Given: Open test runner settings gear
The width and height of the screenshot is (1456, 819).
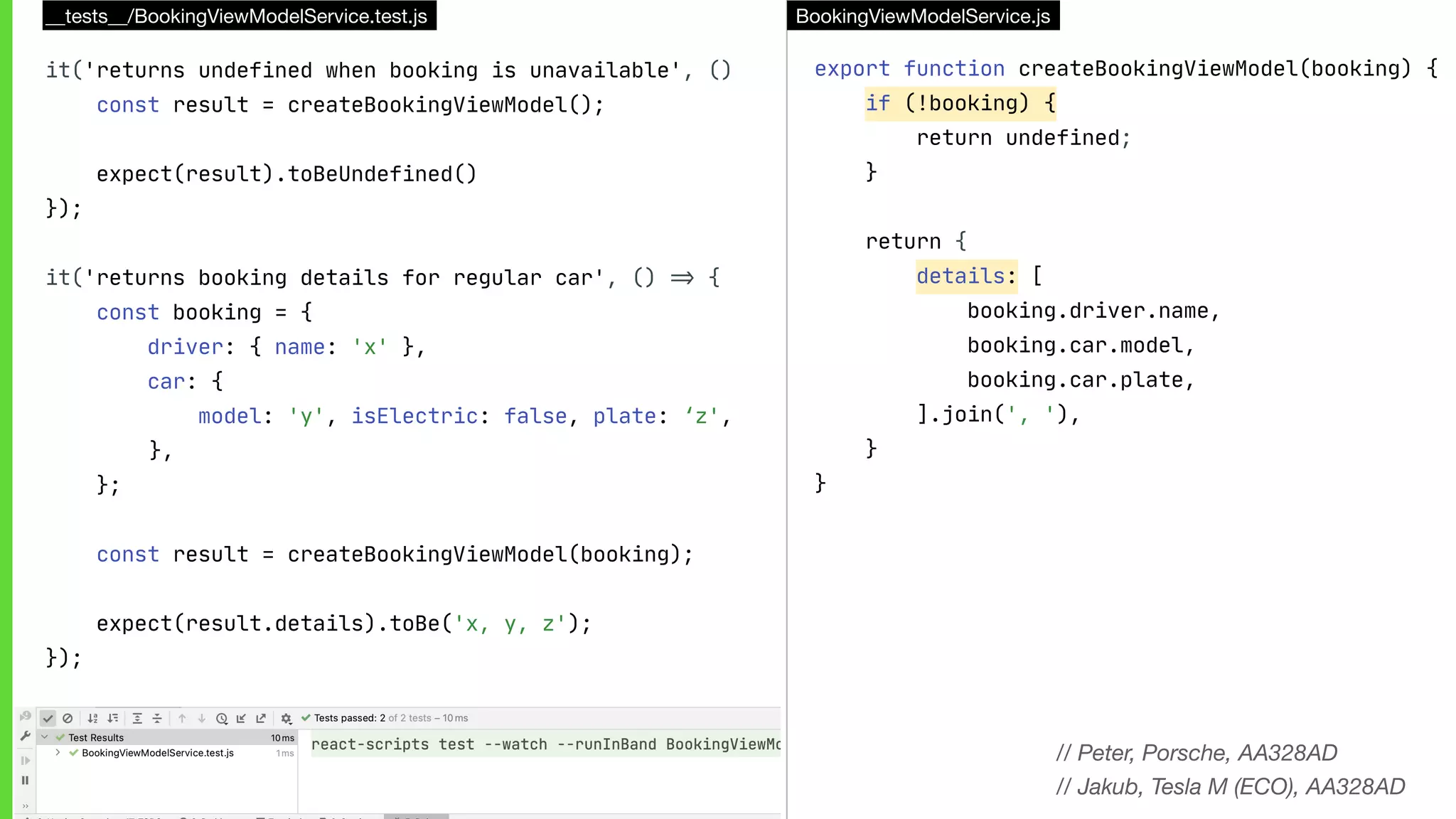Looking at the screenshot, I should [287, 718].
